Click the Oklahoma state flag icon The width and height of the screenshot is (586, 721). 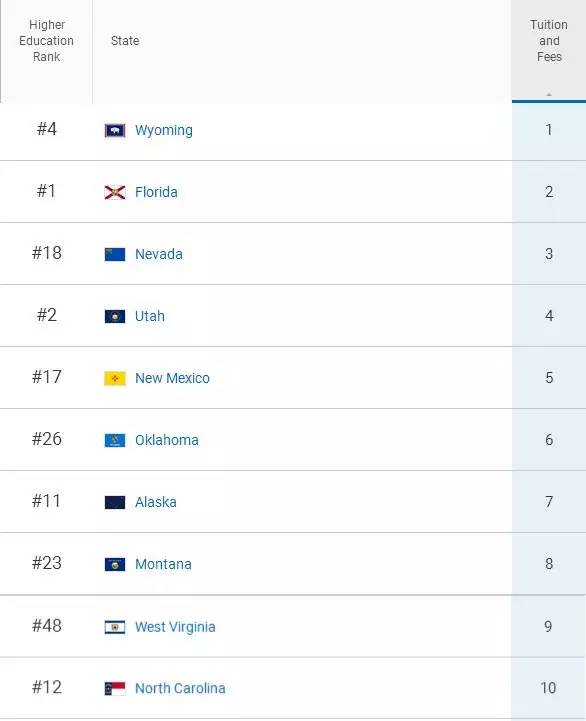pos(115,441)
